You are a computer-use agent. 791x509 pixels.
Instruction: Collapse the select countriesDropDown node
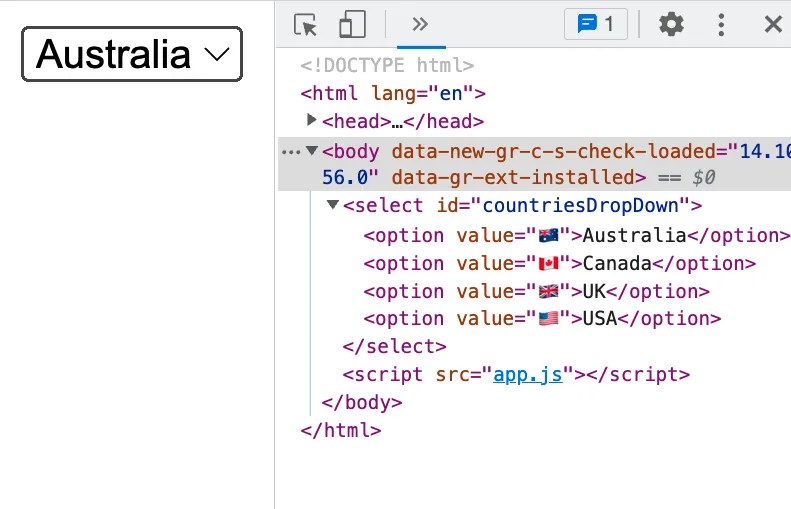click(x=332, y=204)
